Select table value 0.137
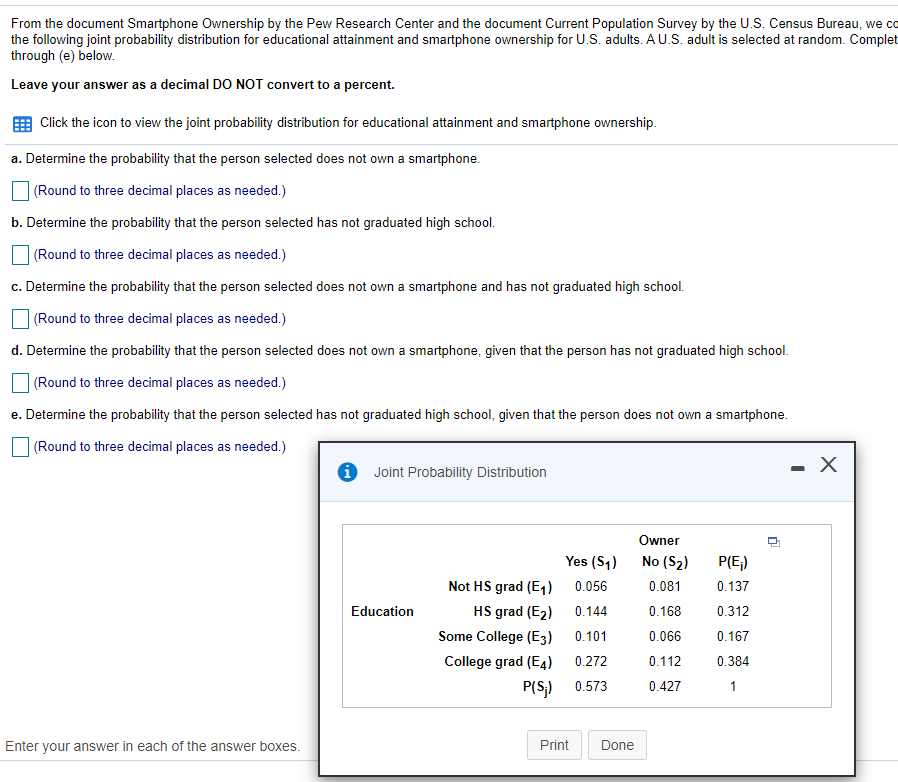The width and height of the screenshot is (898, 782). (733, 586)
